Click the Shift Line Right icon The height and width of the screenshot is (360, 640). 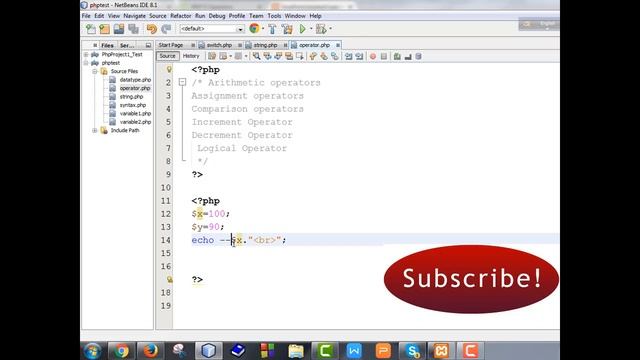[359, 56]
